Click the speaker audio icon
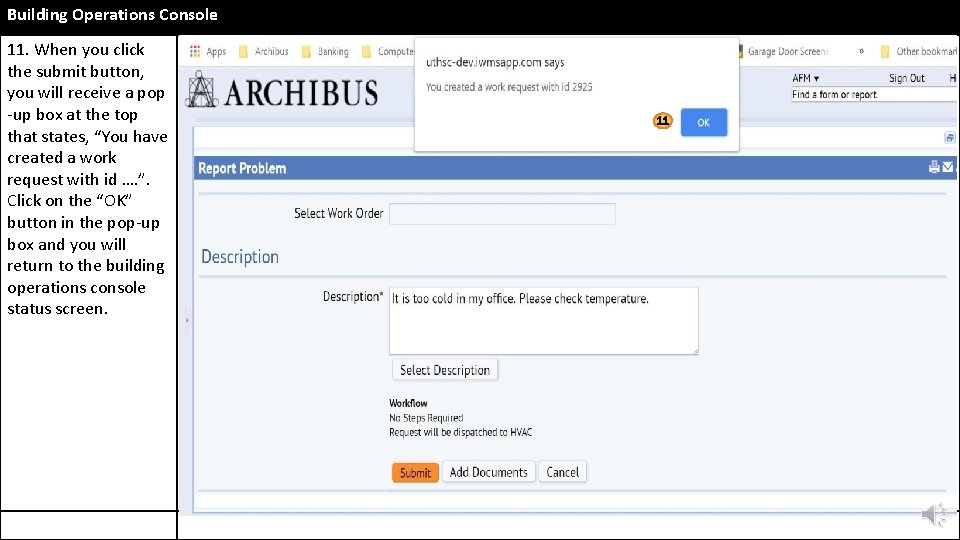The height and width of the screenshot is (540, 960). tap(935, 515)
